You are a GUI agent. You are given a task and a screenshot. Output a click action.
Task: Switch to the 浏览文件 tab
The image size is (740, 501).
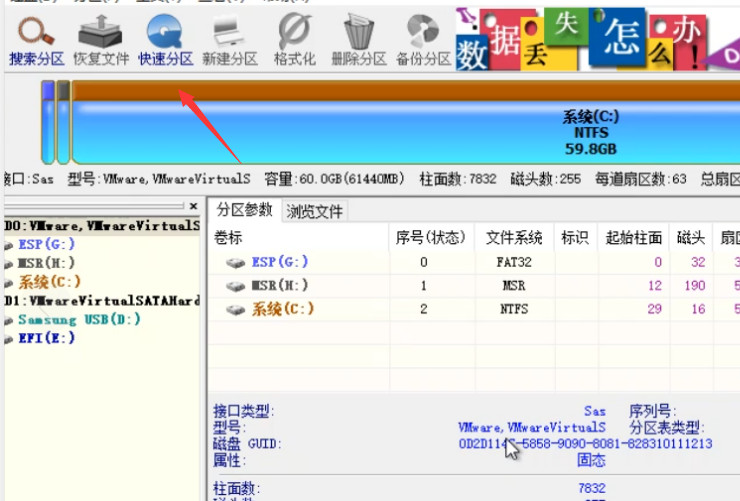314,211
